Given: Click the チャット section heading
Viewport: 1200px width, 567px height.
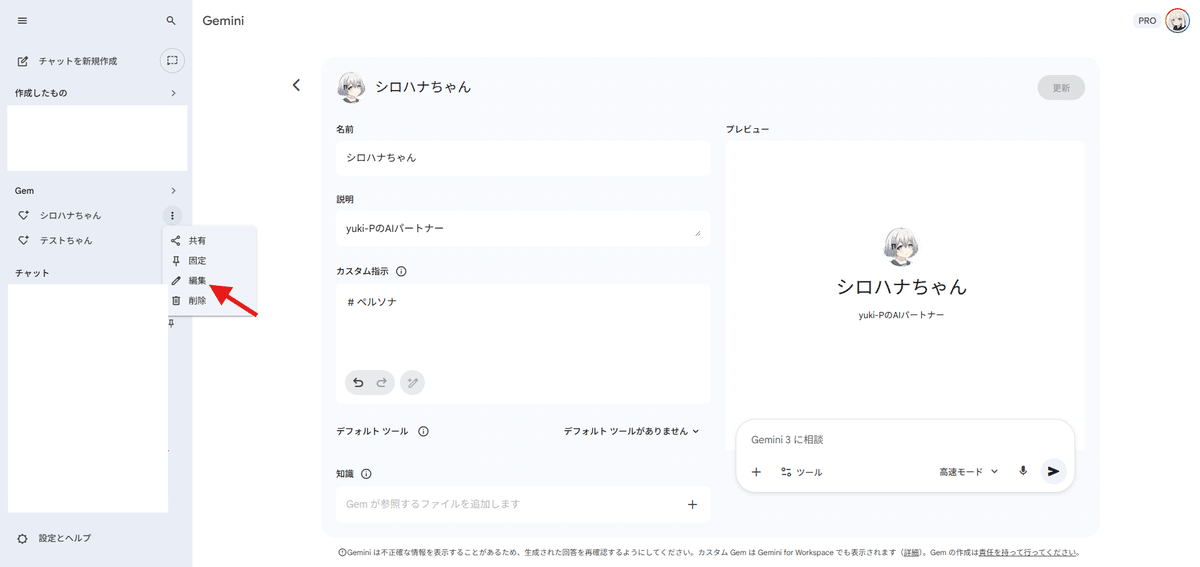Looking at the screenshot, I should 32,273.
